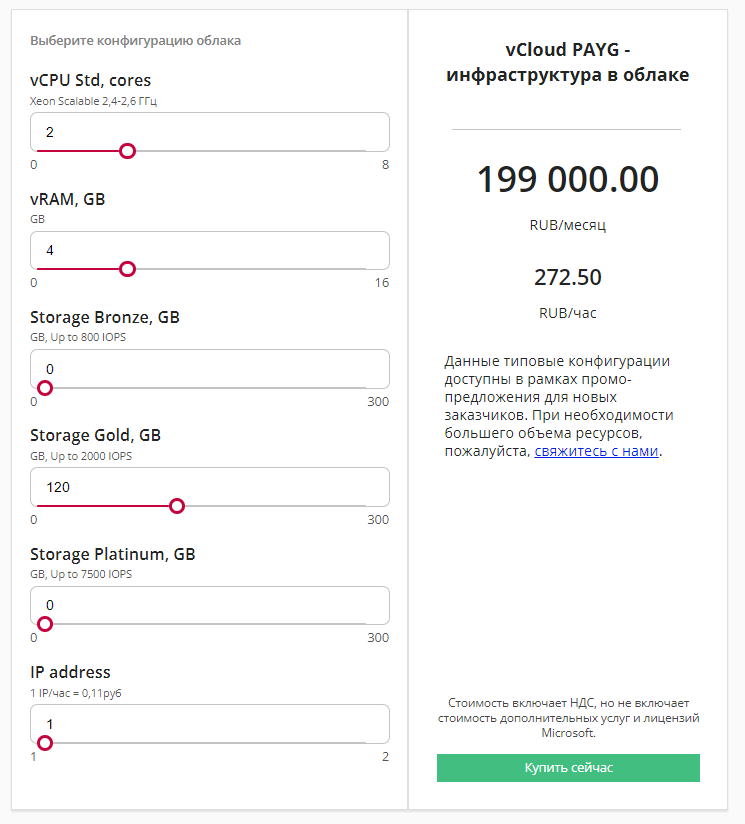Click the vCPU Std cores slider handle
The width and height of the screenshot is (745, 824).
[127, 151]
